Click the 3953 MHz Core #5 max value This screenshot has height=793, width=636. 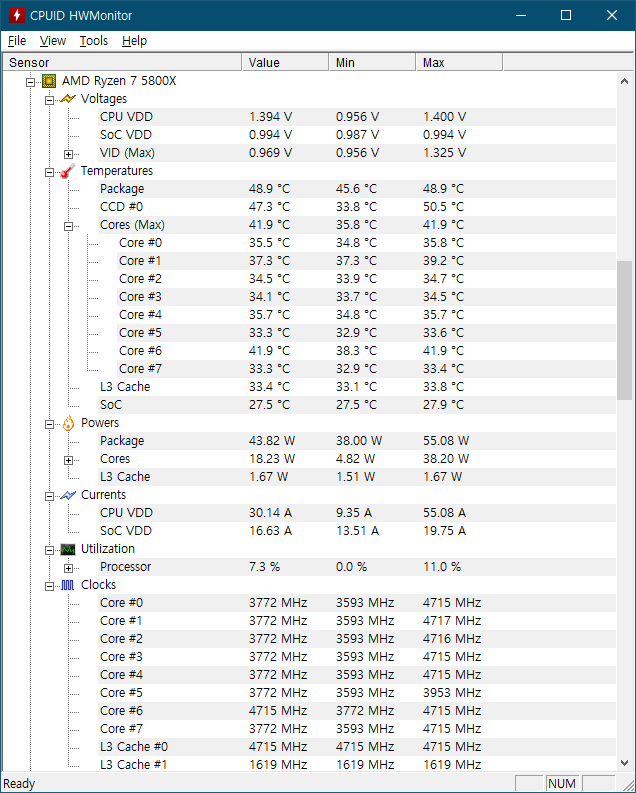point(452,693)
